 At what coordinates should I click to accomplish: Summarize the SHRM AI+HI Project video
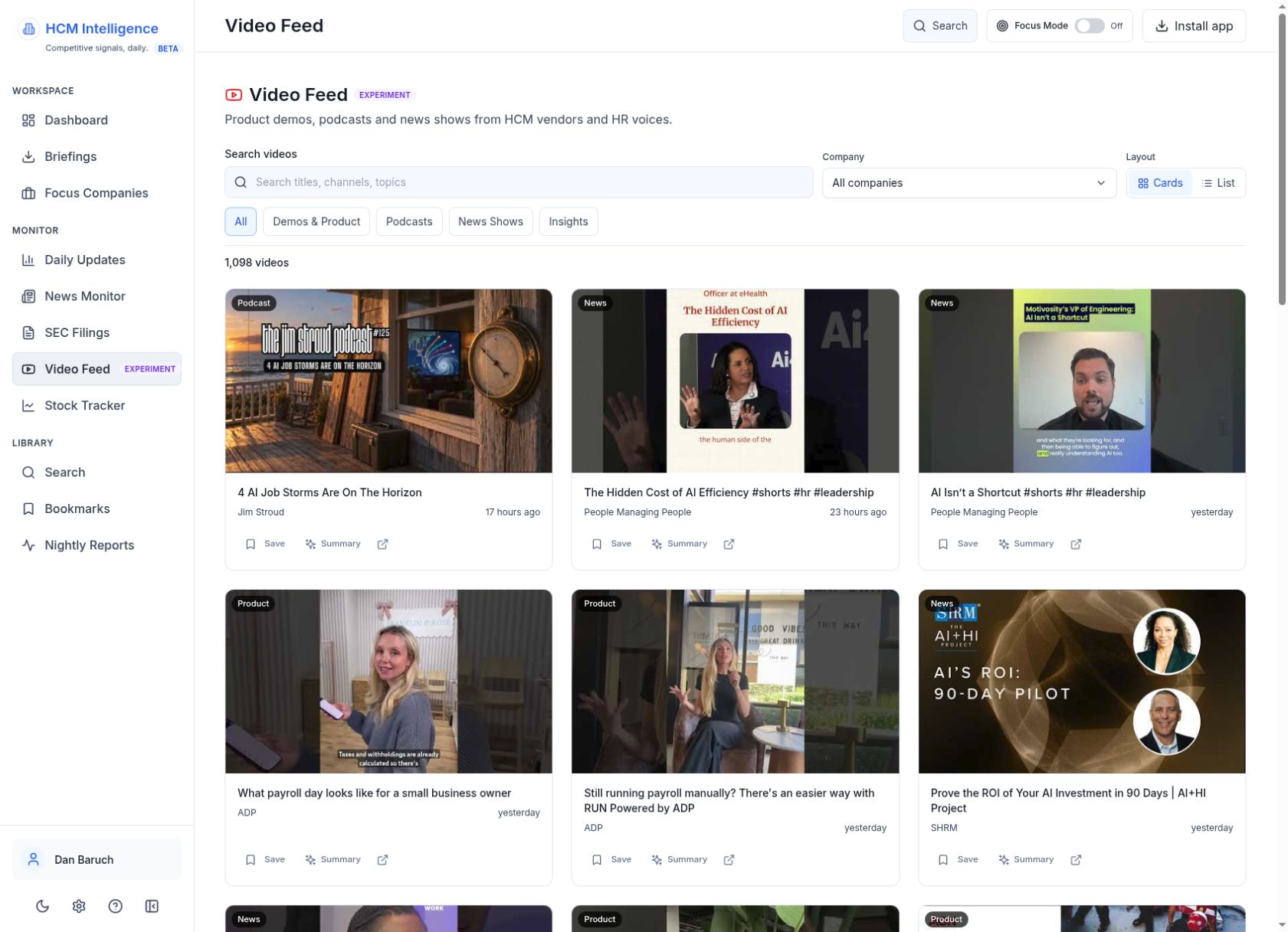[x=1026, y=859]
